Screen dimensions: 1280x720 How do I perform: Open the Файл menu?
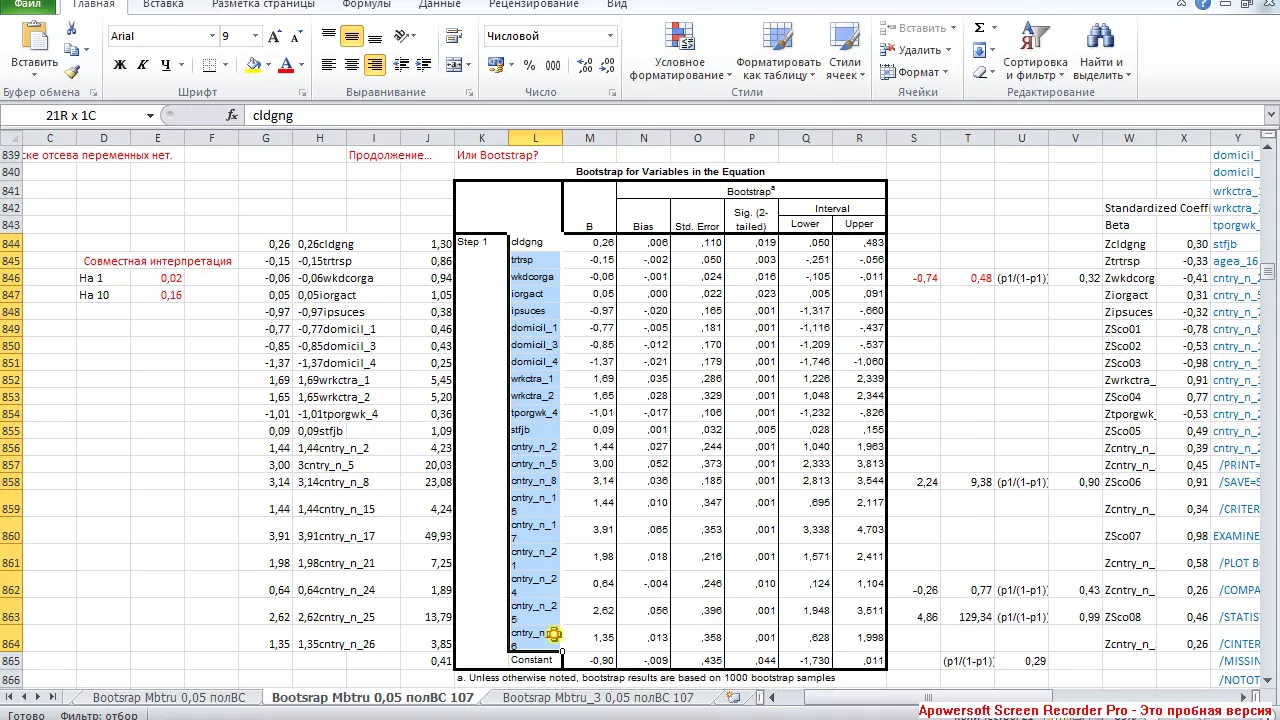tap(27, 4)
